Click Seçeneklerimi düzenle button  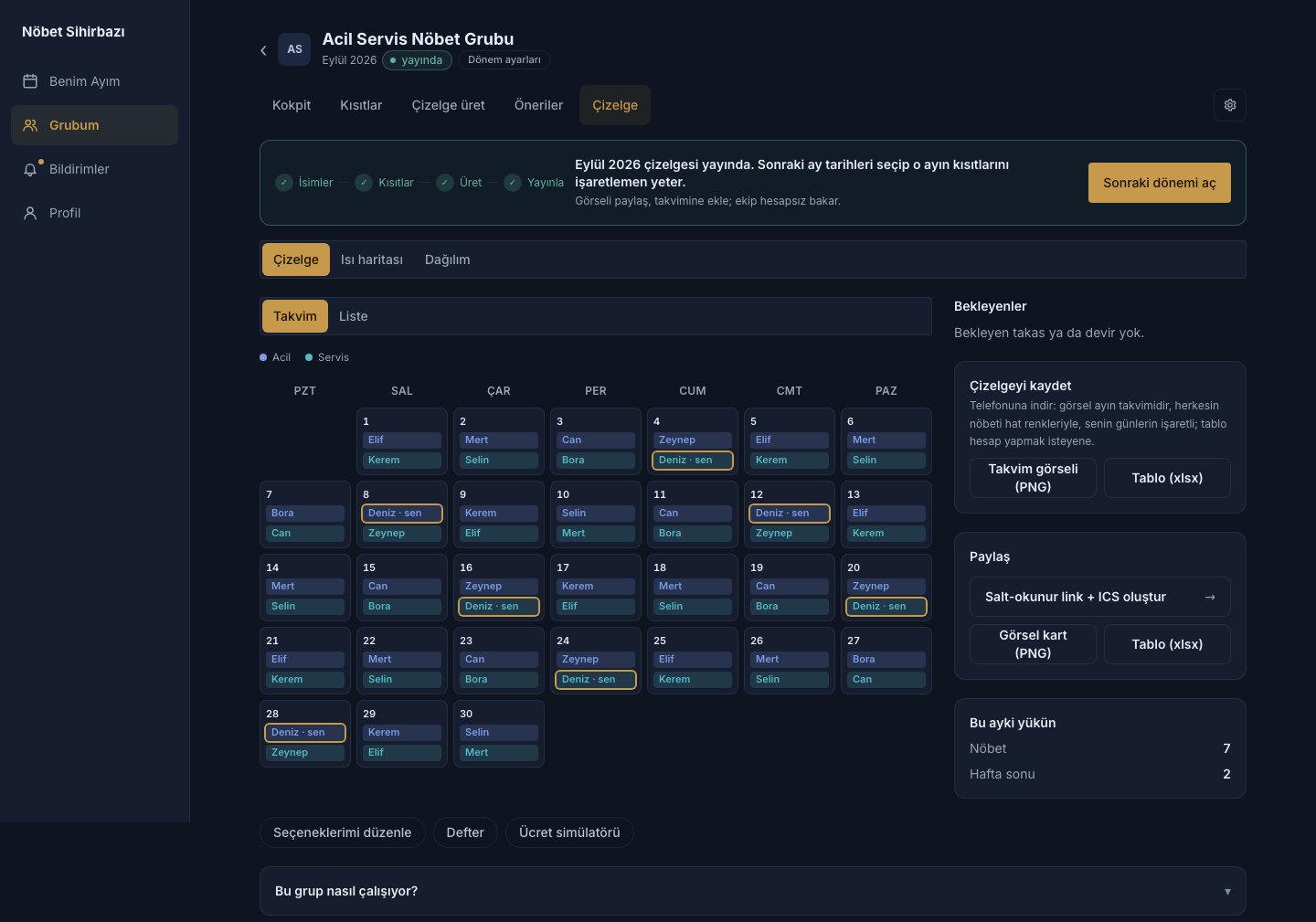343,832
